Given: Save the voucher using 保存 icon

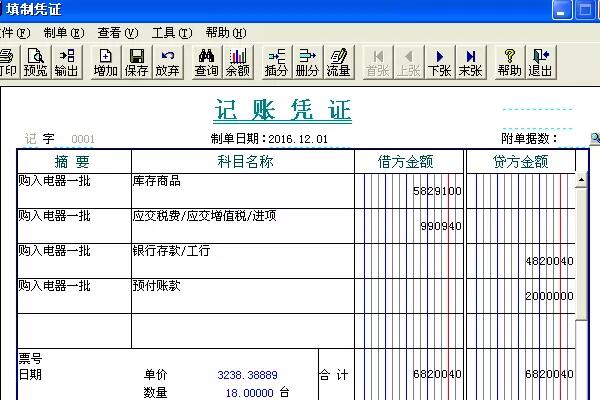Looking at the screenshot, I should (x=136, y=62).
